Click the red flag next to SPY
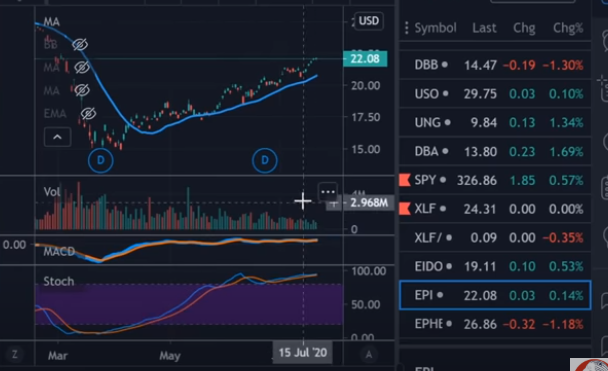Image resolution: width=608 pixels, height=371 pixels. click(x=404, y=180)
